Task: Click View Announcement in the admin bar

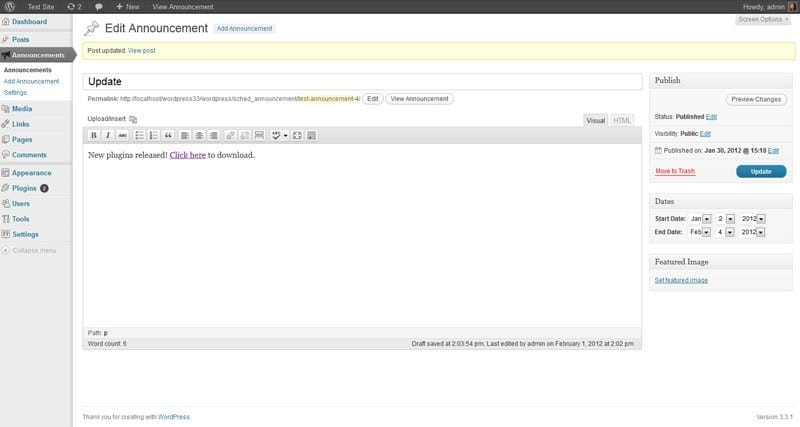Action: click(x=183, y=7)
